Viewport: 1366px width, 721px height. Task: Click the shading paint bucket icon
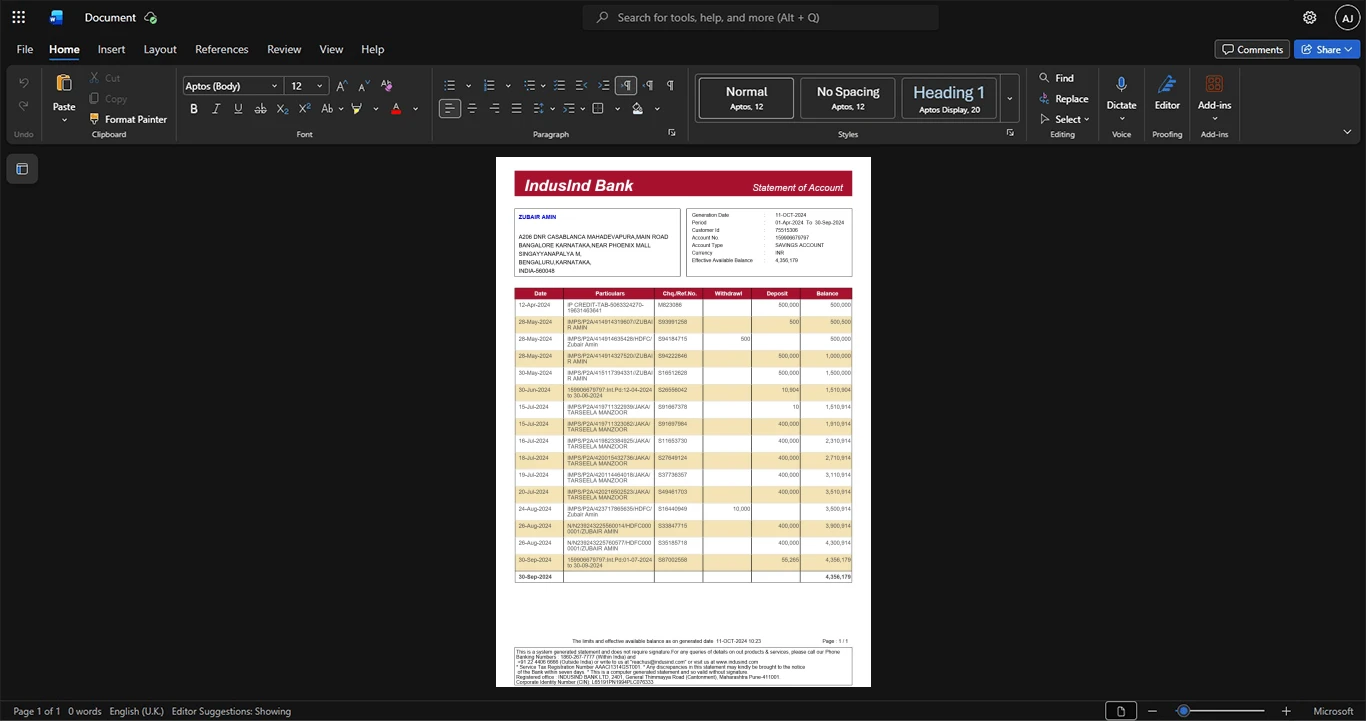tap(637, 109)
